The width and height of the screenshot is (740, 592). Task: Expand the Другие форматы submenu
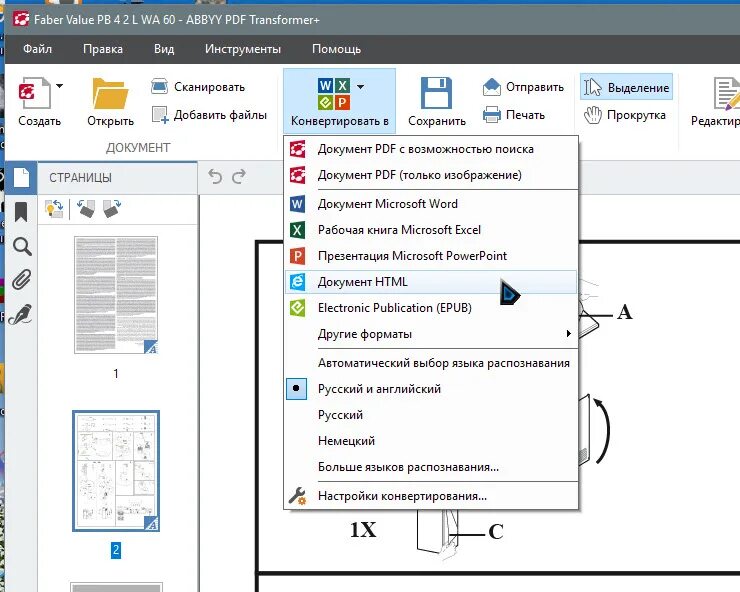coord(431,334)
